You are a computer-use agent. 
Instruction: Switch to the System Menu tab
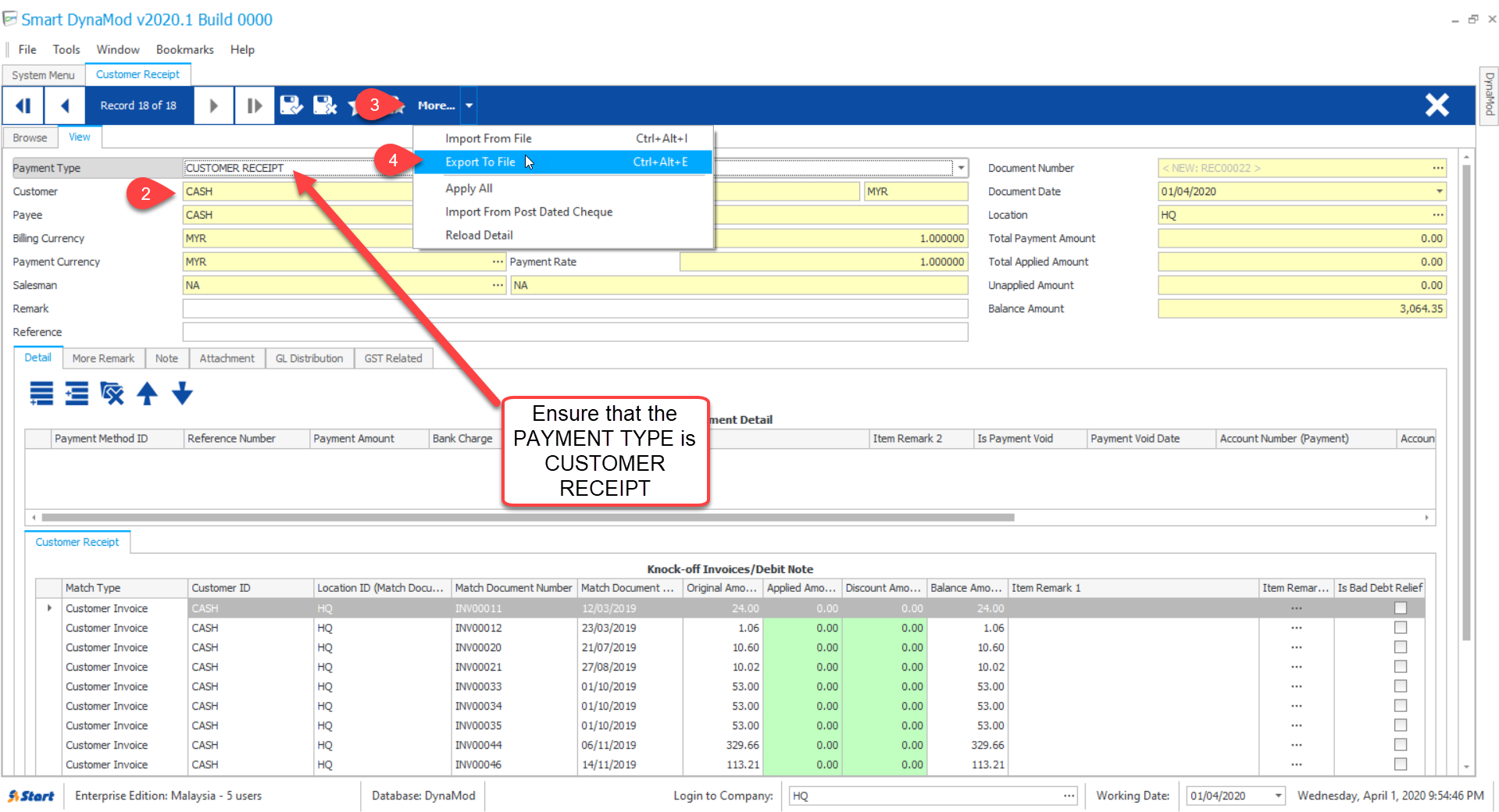click(x=43, y=75)
